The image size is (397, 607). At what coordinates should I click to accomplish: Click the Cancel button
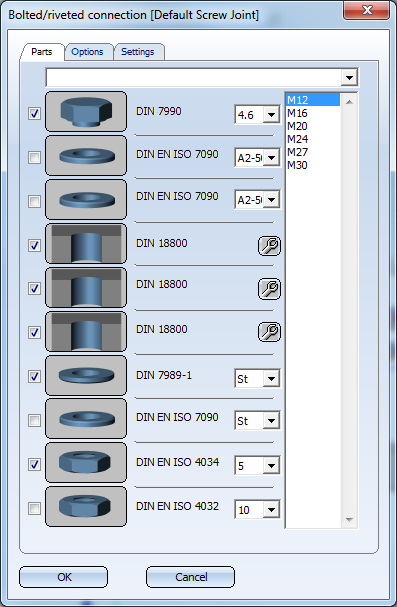click(x=191, y=577)
